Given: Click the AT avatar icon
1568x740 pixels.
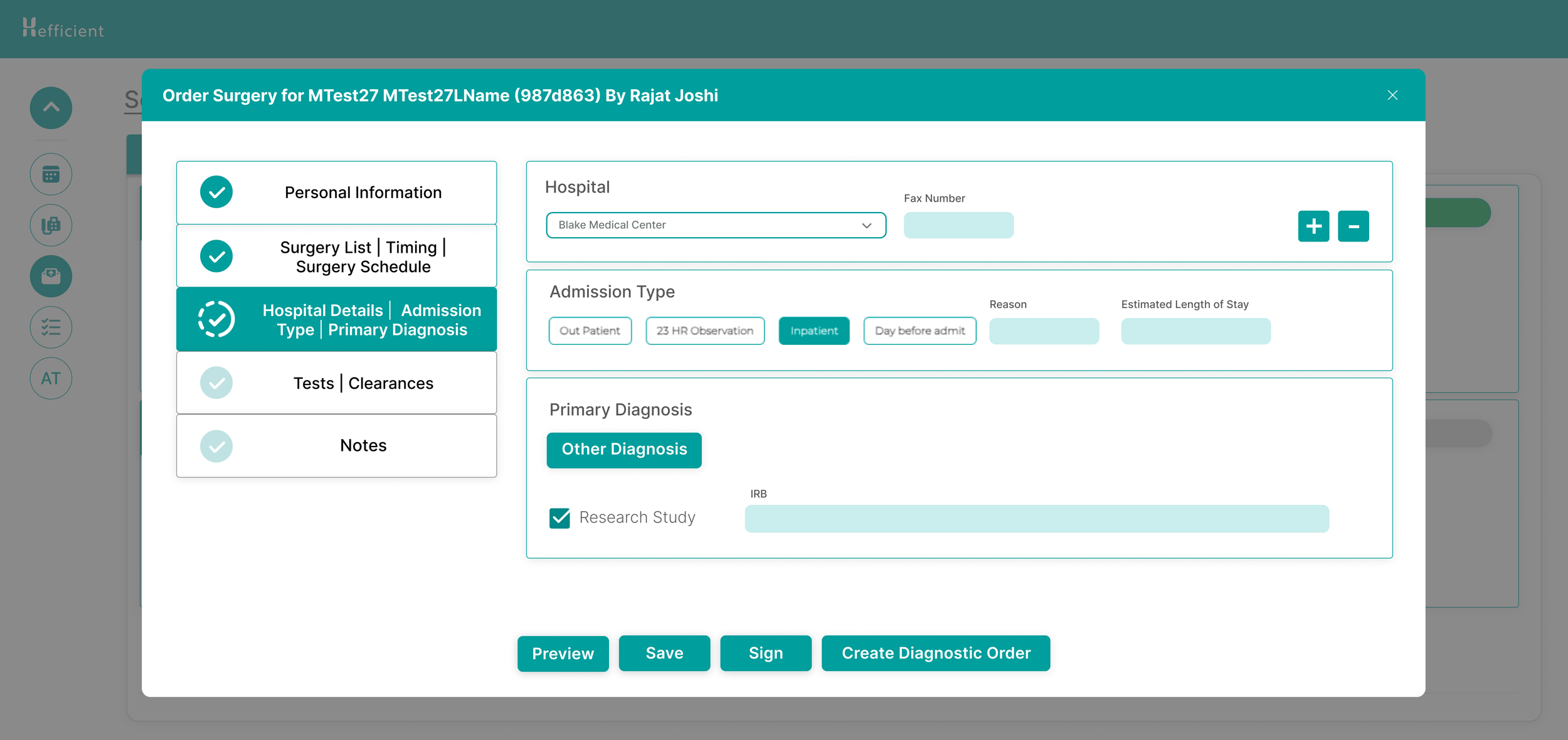Looking at the screenshot, I should click(51, 378).
